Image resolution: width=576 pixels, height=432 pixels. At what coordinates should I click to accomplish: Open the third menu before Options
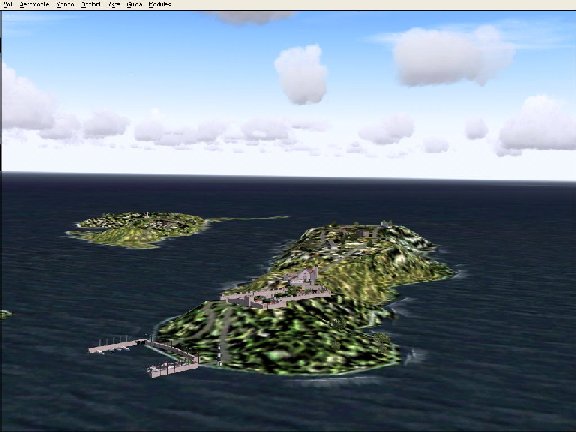(7, 4)
